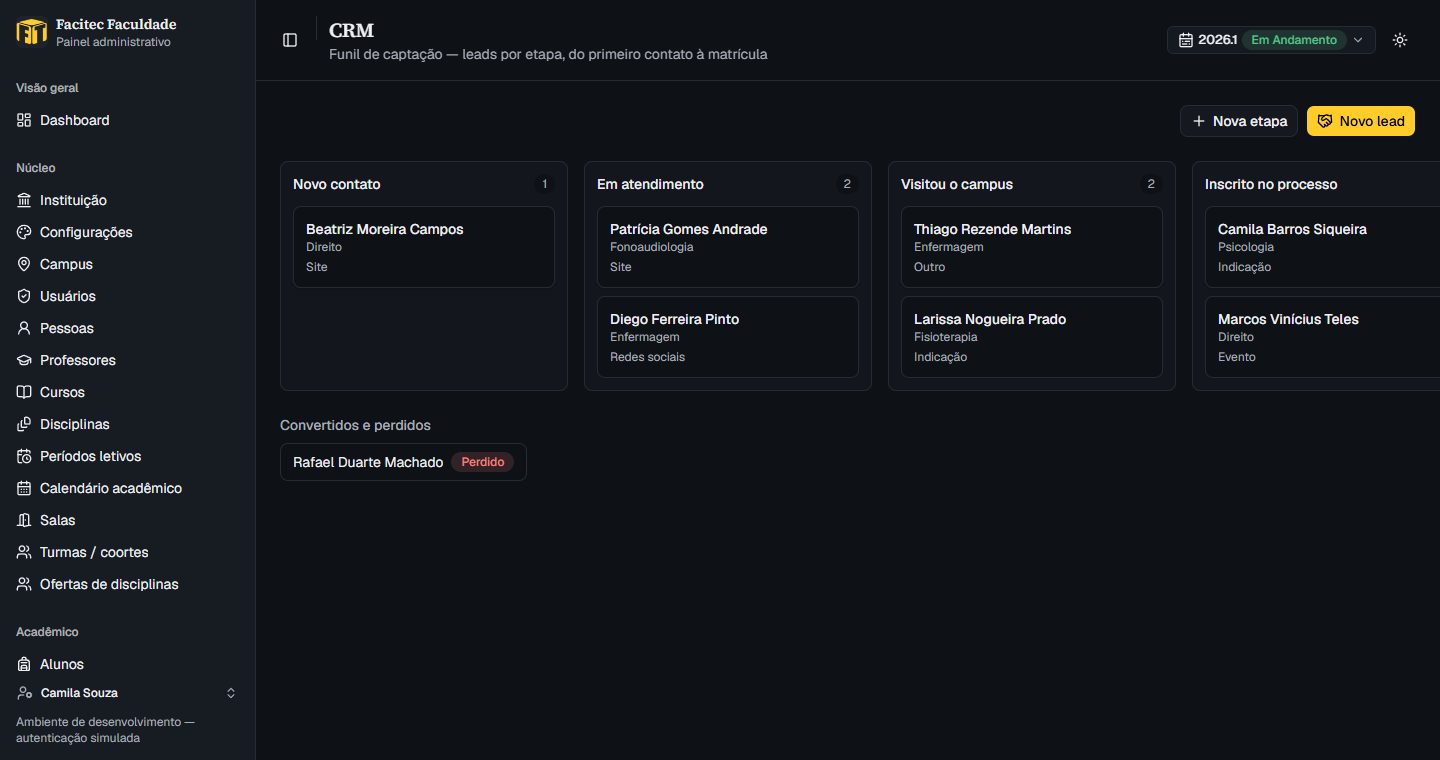Screen dimensions: 1440x760
Task: Toggle the light/dark theme sun button
Action: [x=1400, y=40]
